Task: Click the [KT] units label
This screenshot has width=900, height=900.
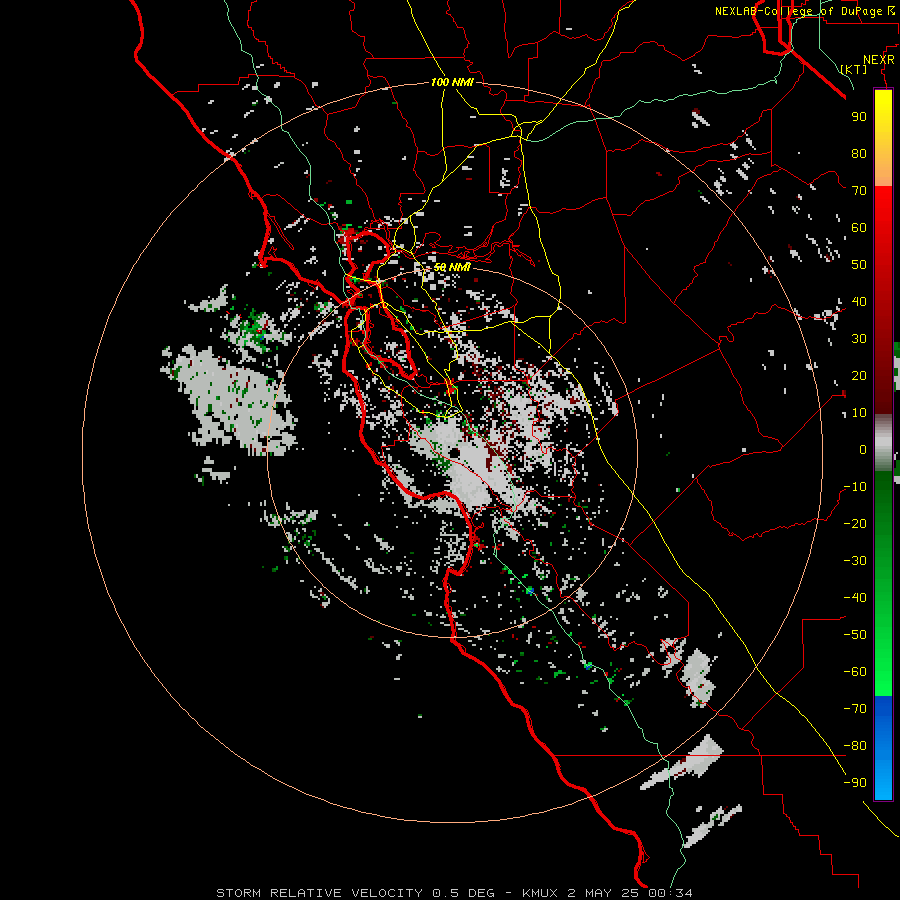Action: (x=854, y=69)
